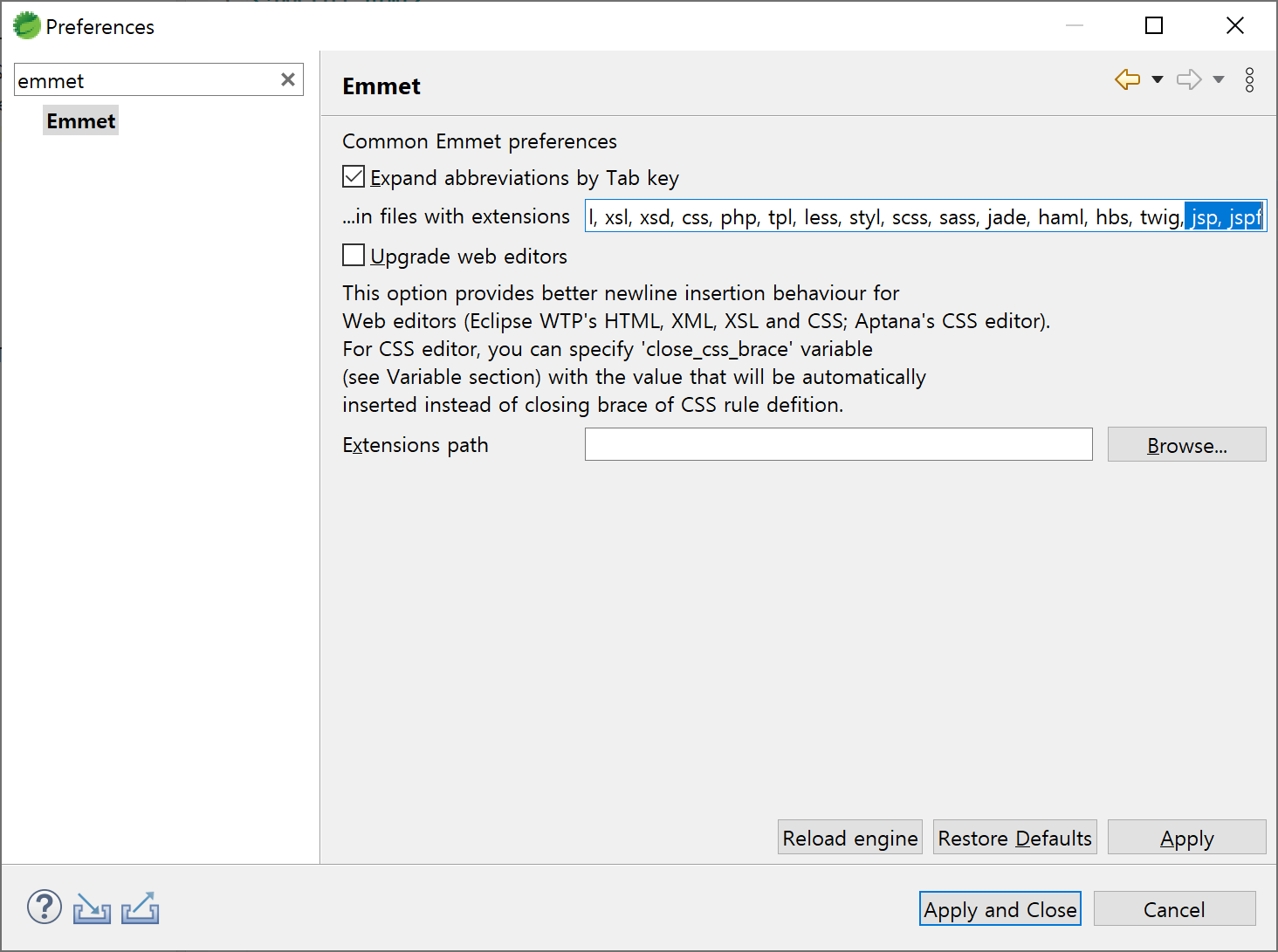Click the help question mark icon
The image size is (1278, 952).
(x=44, y=907)
